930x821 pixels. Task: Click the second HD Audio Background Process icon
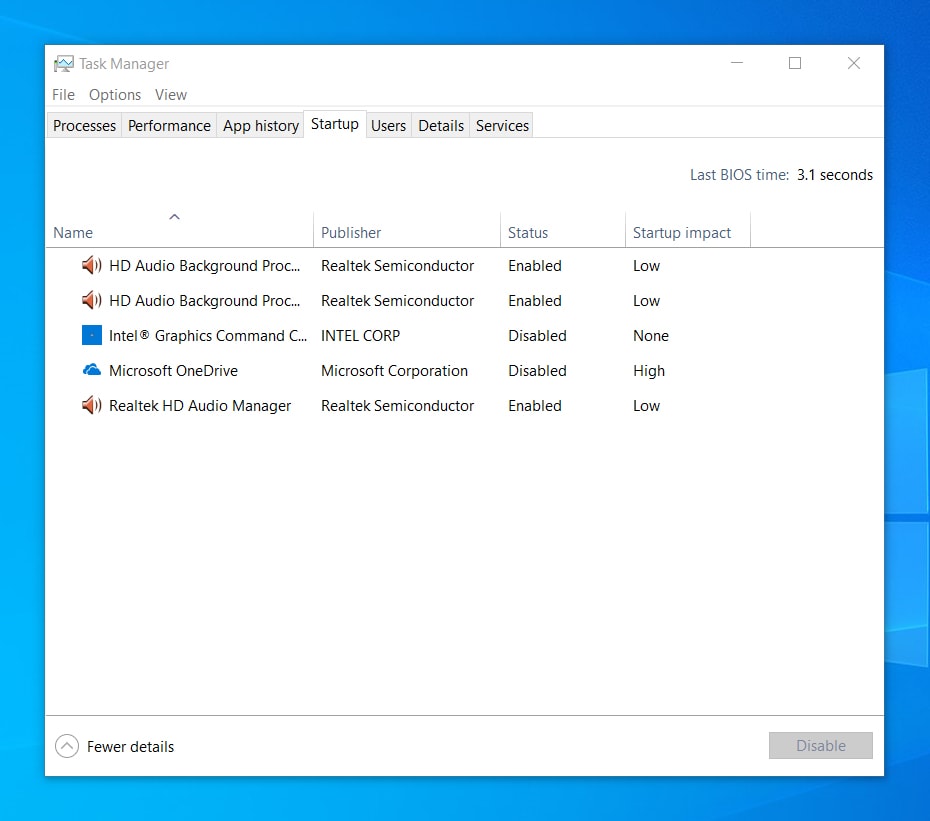pyautogui.click(x=91, y=300)
